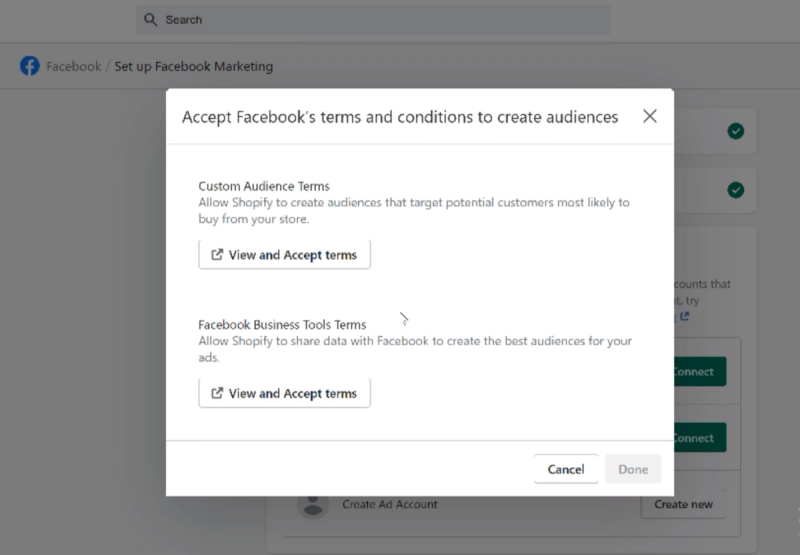Click the search magnifier icon
800x555 pixels.
click(x=150, y=20)
